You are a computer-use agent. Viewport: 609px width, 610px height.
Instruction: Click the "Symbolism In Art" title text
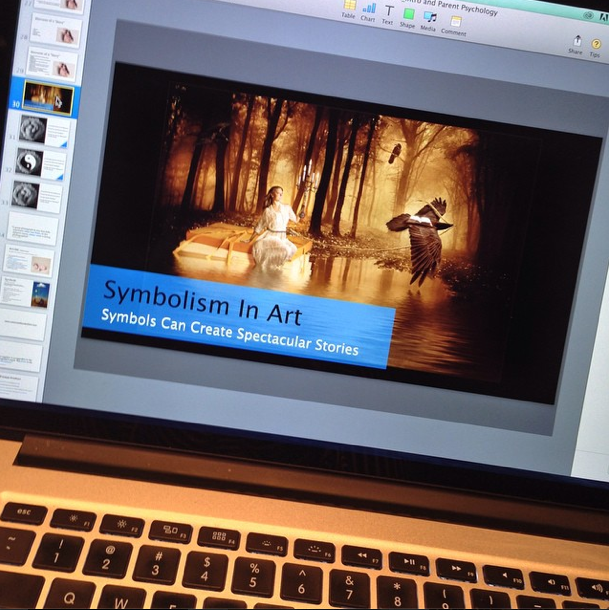(202, 303)
